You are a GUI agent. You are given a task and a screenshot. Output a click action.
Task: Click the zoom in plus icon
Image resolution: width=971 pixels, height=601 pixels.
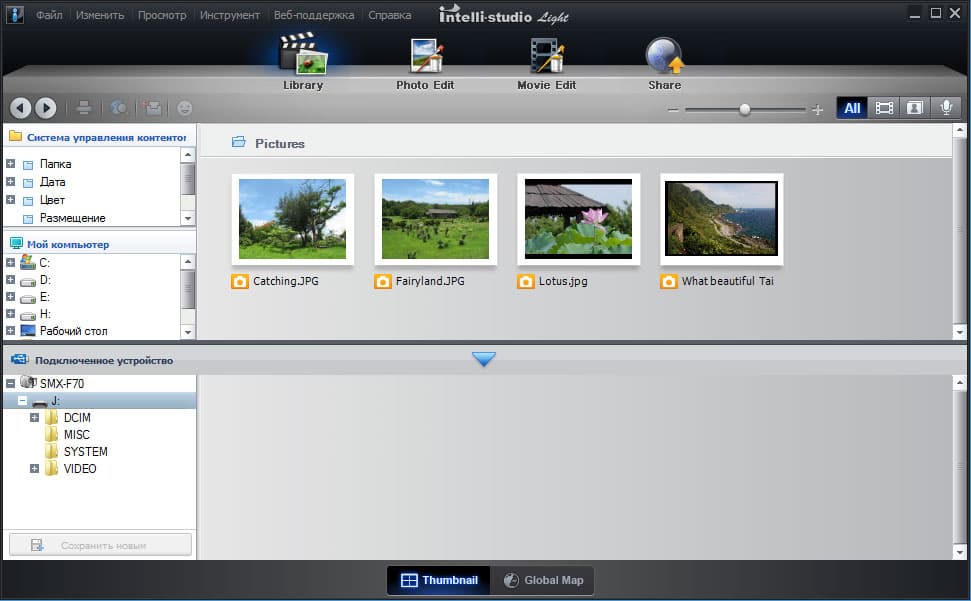point(817,110)
